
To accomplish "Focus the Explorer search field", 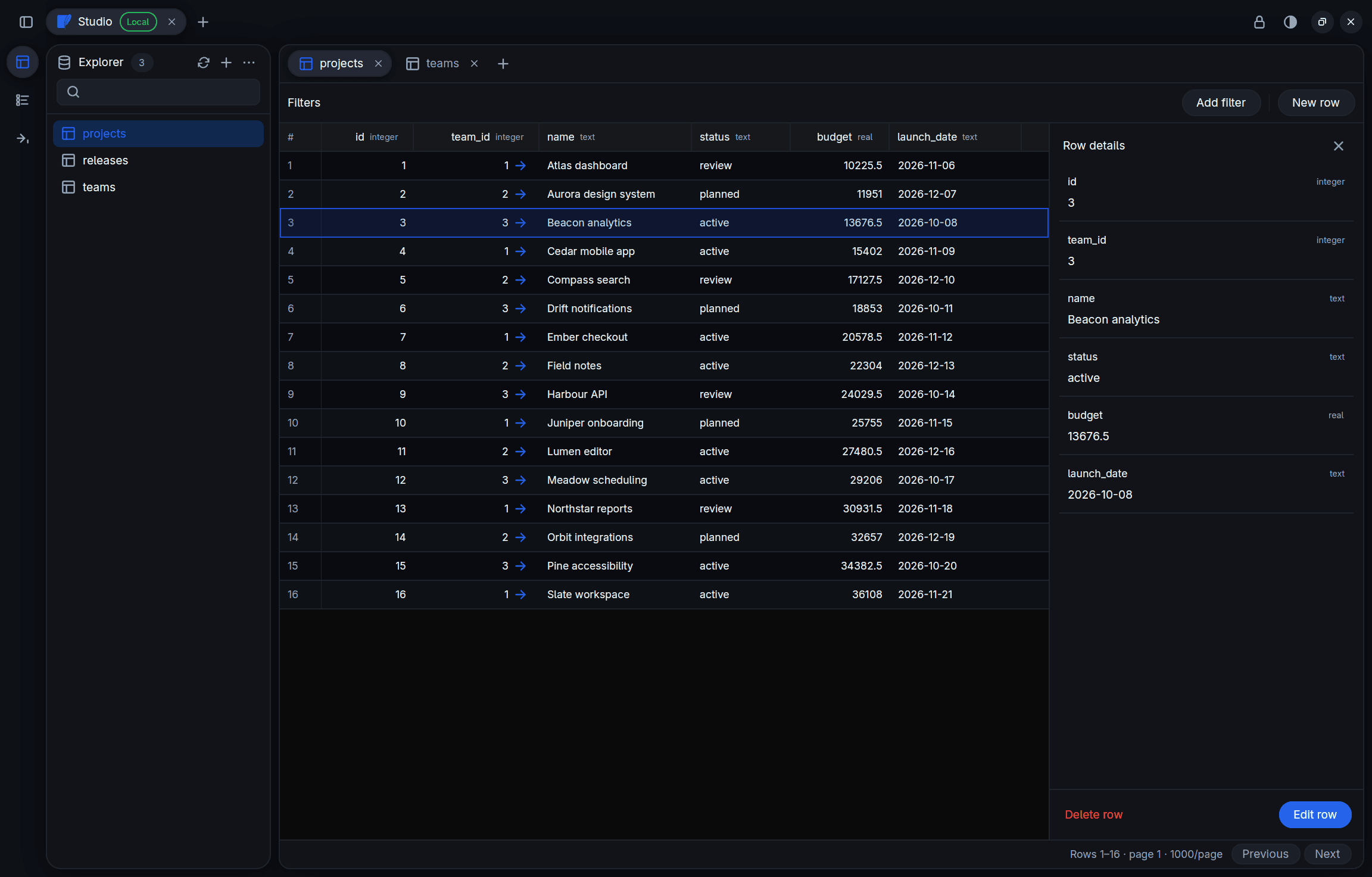I will (158, 92).
